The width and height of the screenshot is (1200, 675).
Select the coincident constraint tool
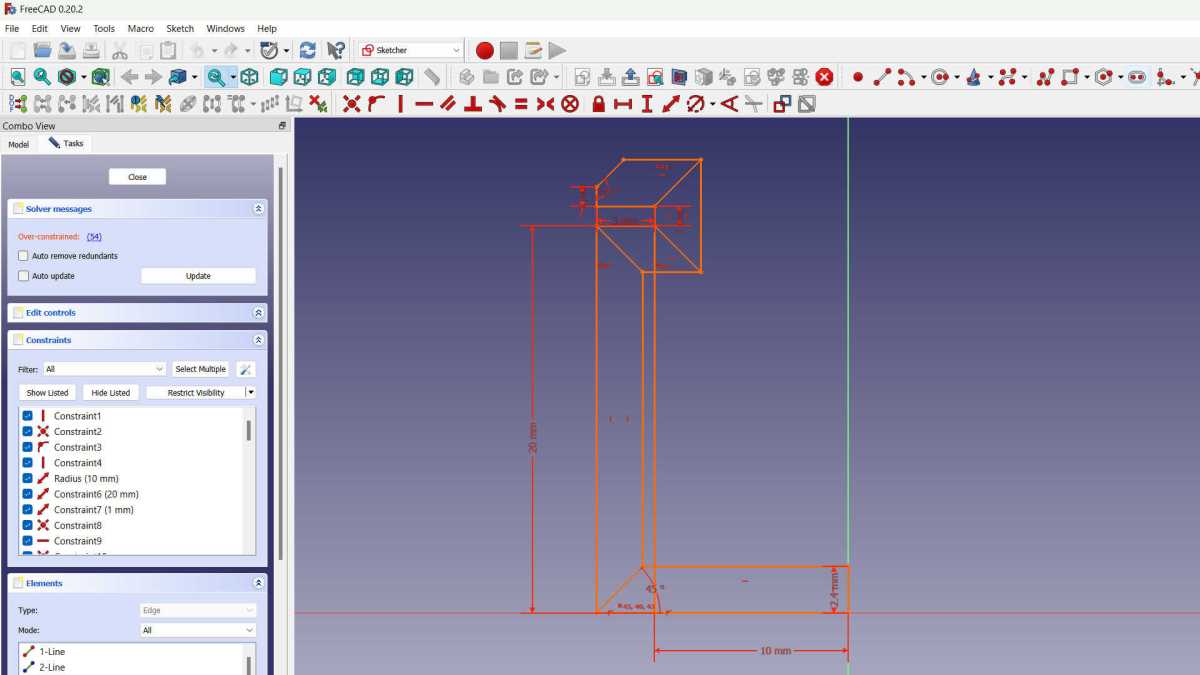coord(352,103)
